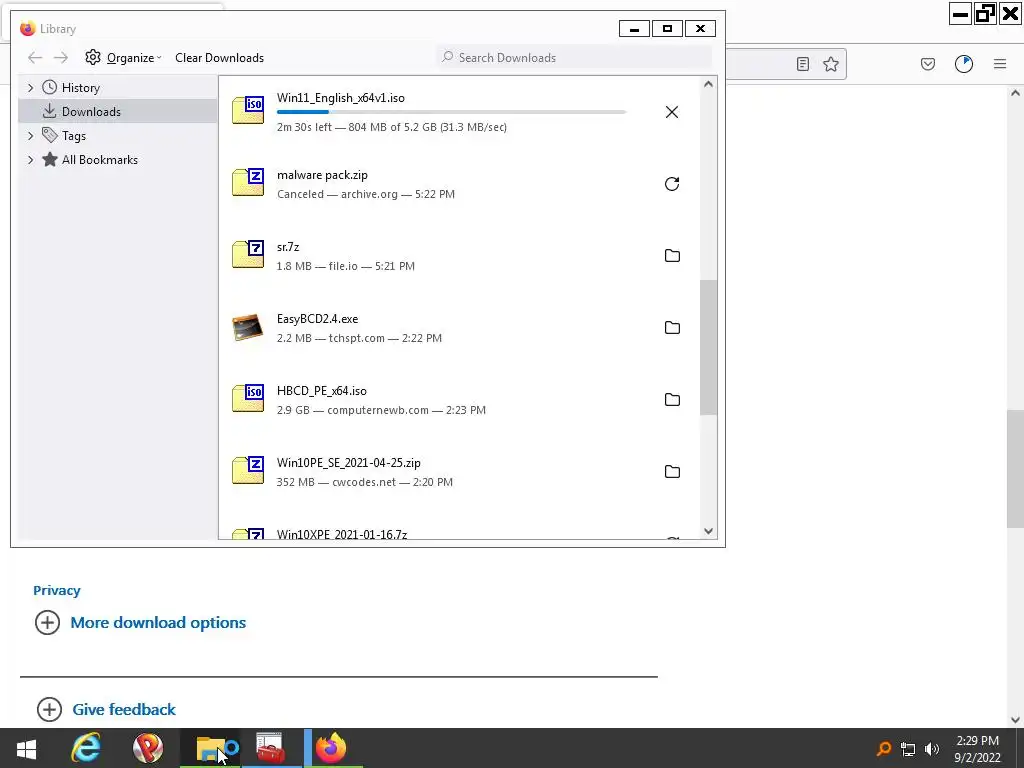Screen dimensions: 1024x768
Task: Open File Explorer from the taskbar
Action: click(210, 748)
